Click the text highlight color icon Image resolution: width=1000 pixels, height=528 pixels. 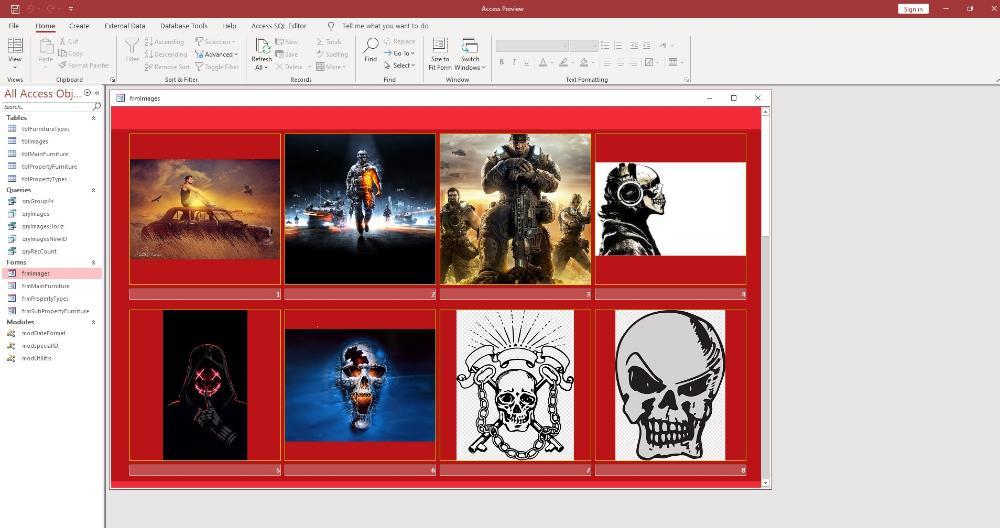(x=563, y=62)
